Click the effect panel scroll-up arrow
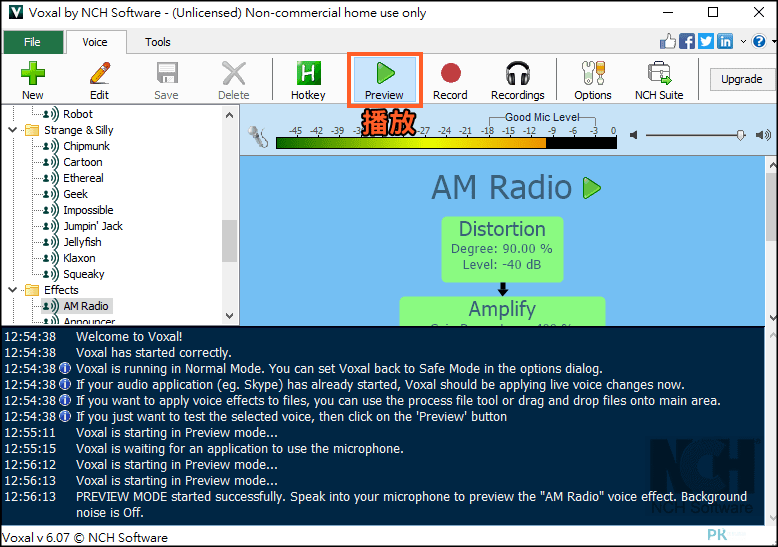Image resolution: width=778 pixels, height=547 pixels. pos(772,164)
